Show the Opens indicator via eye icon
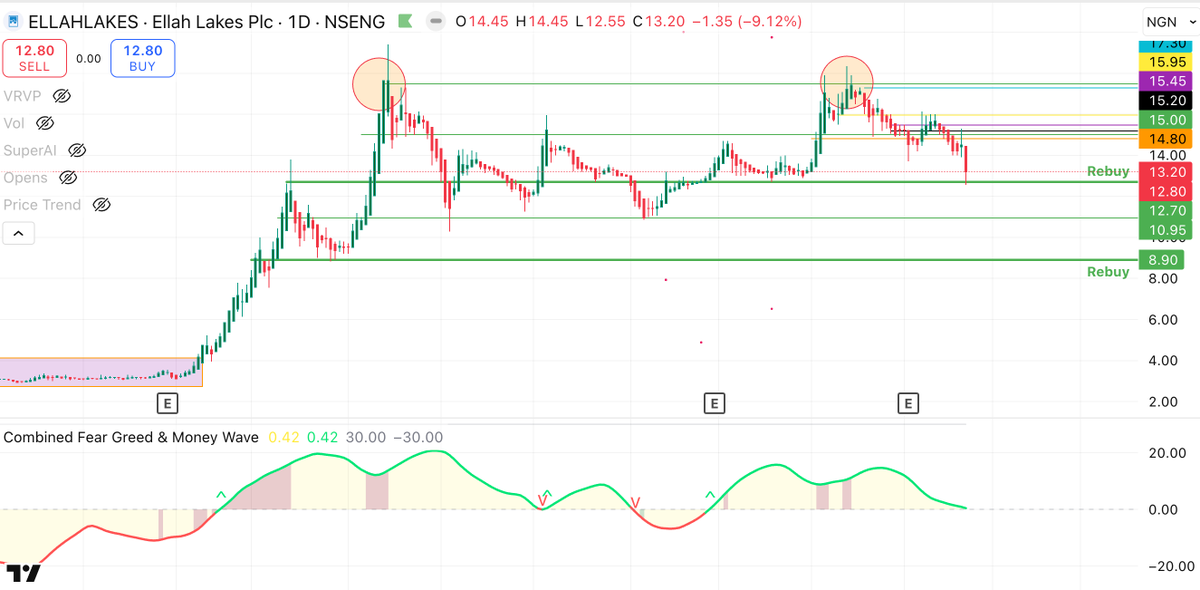The height and width of the screenshot is (590, 1200). point(67,177)
